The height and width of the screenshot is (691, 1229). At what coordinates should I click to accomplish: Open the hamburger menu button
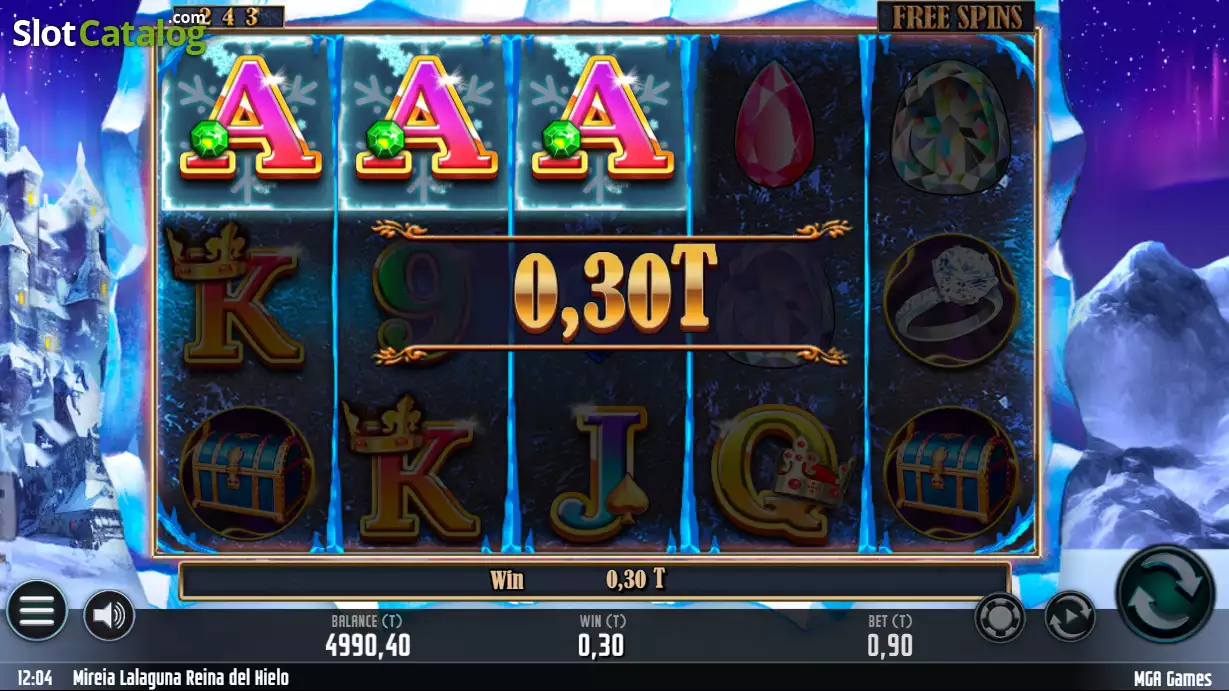click(x=36, y=610)
